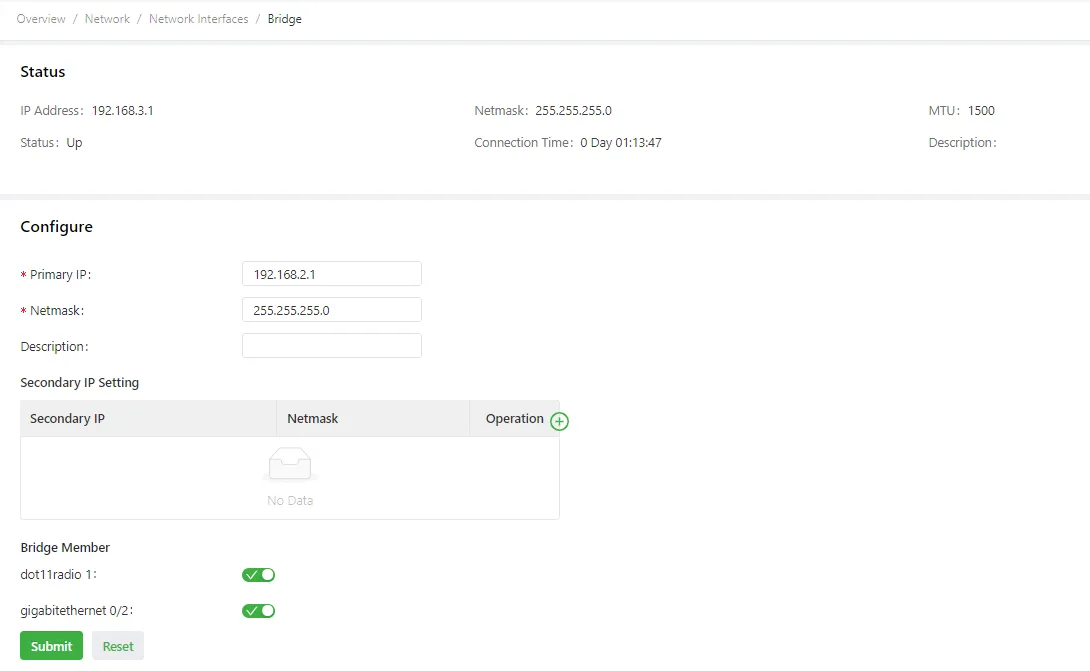Screen dimensions: 1090x671
Task: Select the Bridge breadcrumb item
Action: pos(284,19)
